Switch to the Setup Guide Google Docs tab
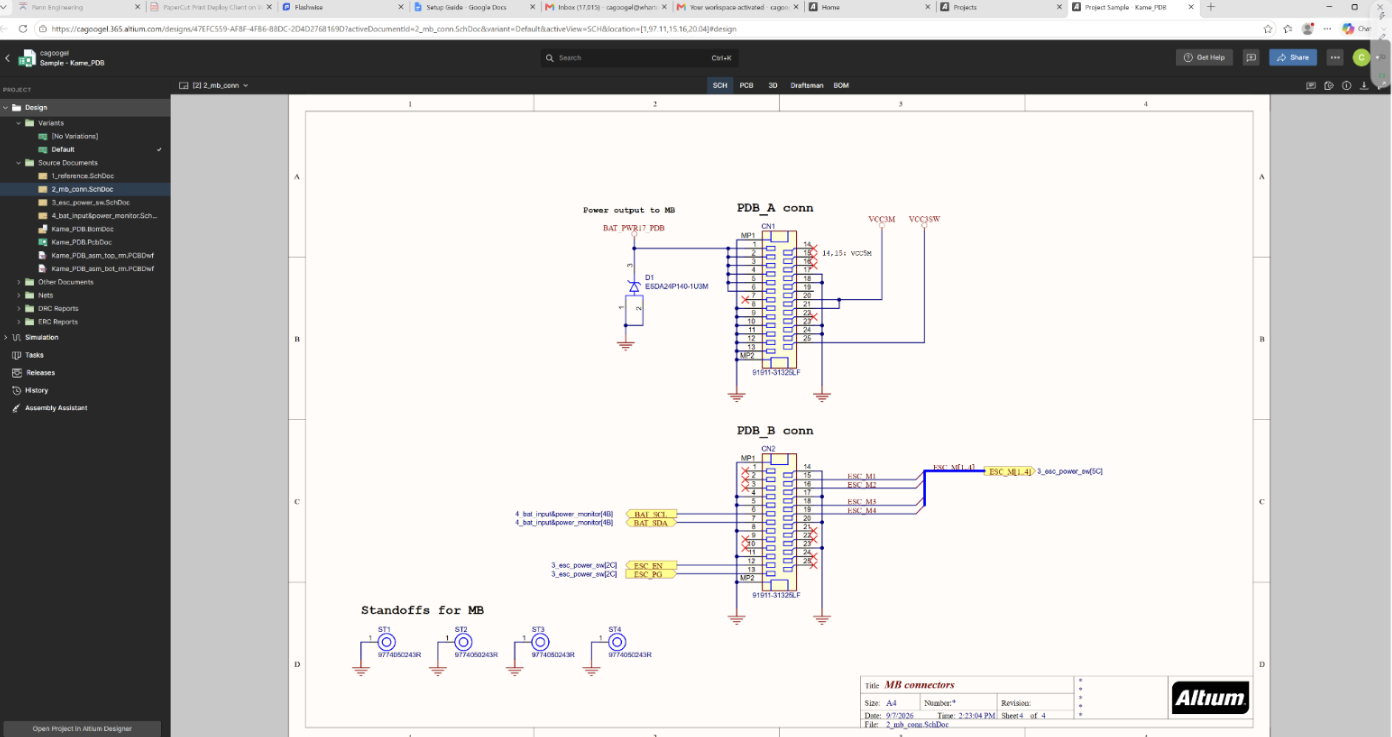 (465, 7)
